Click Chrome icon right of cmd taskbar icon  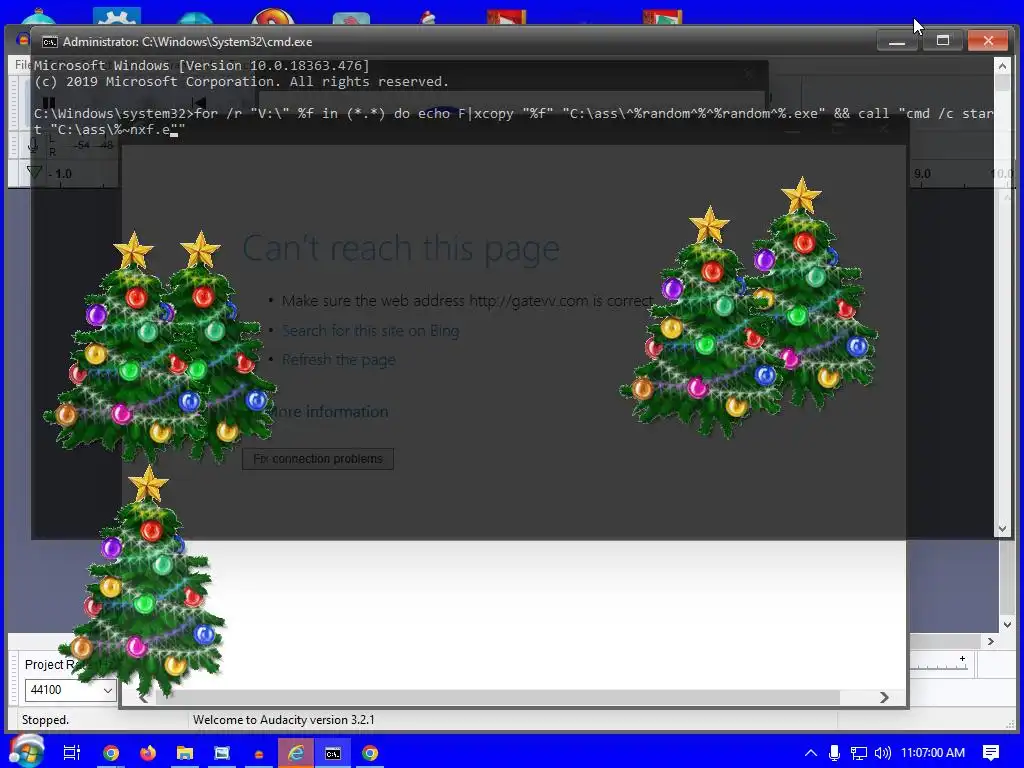[x=370, y=753]
